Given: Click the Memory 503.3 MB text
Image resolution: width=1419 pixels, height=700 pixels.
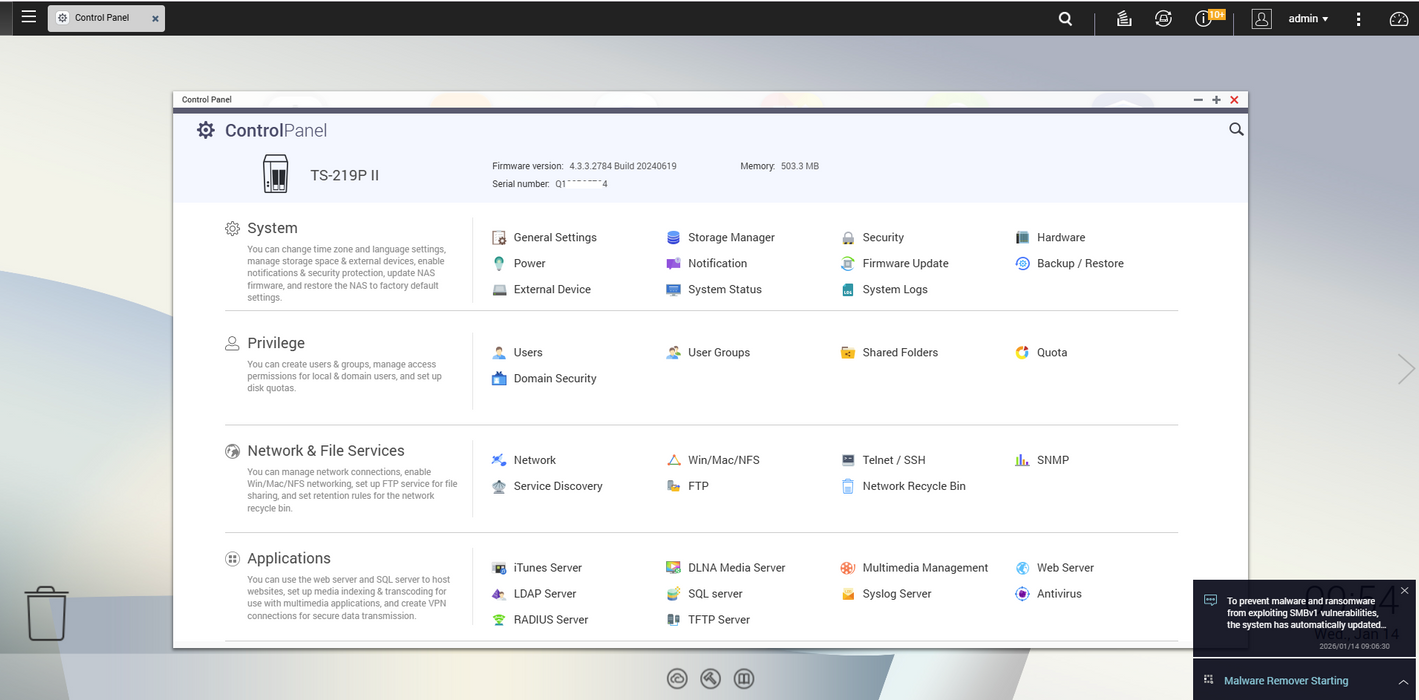Looking at the screenshot, I should tap(779, 166).
